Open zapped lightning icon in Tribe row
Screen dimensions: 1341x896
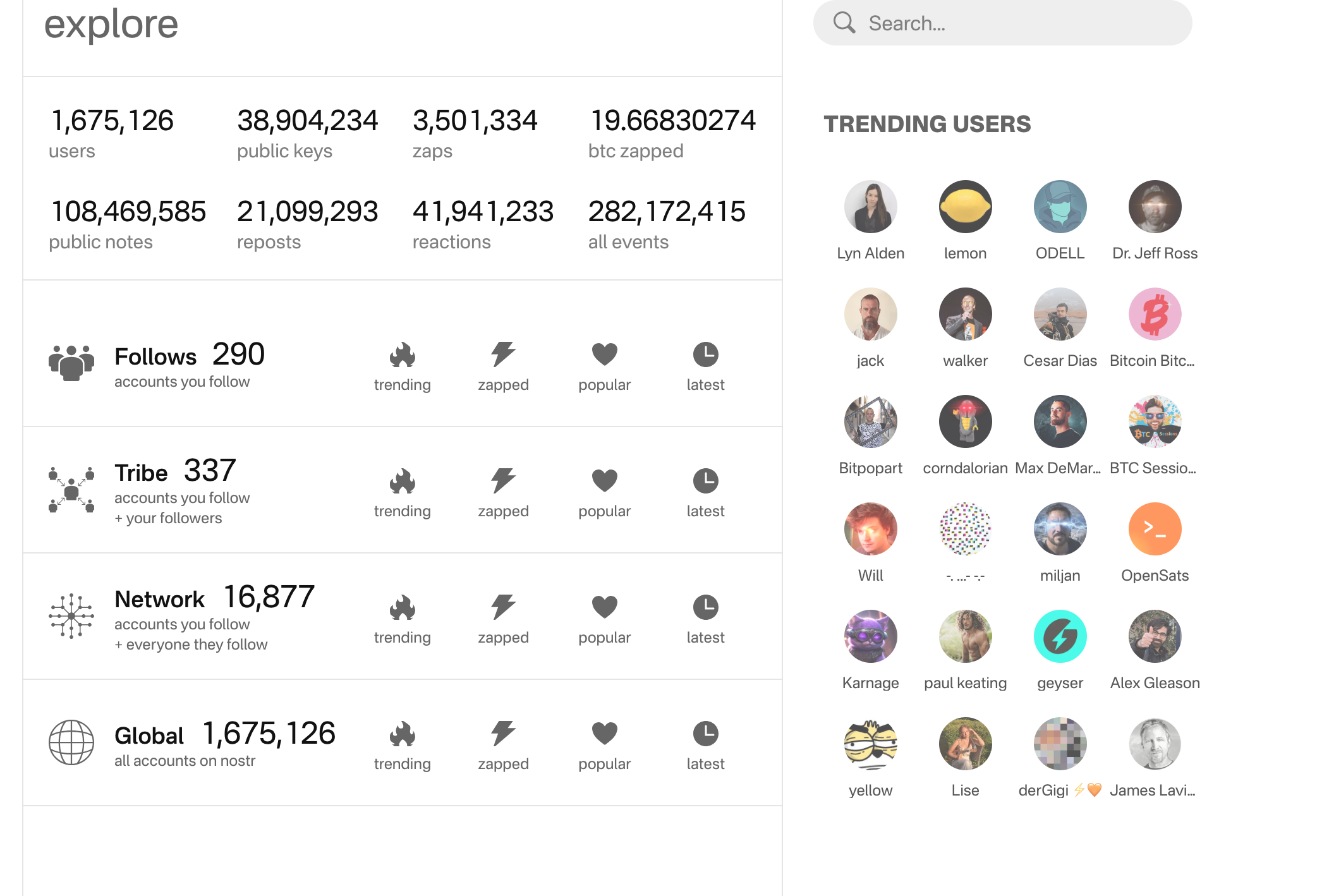click(503, 481)
